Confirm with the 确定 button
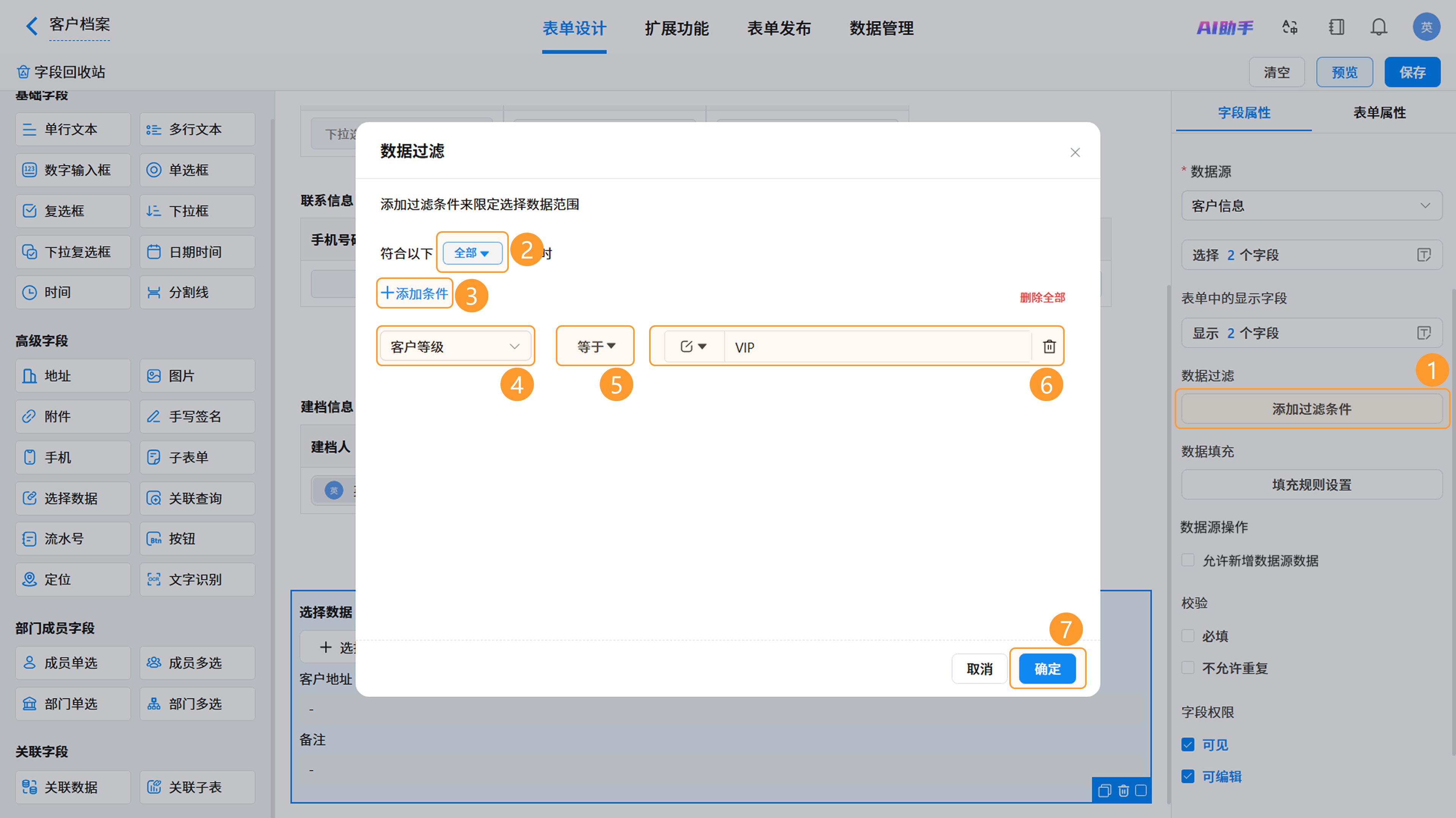This screenshot has height=818, width=1456. [x=1047, y=669]
